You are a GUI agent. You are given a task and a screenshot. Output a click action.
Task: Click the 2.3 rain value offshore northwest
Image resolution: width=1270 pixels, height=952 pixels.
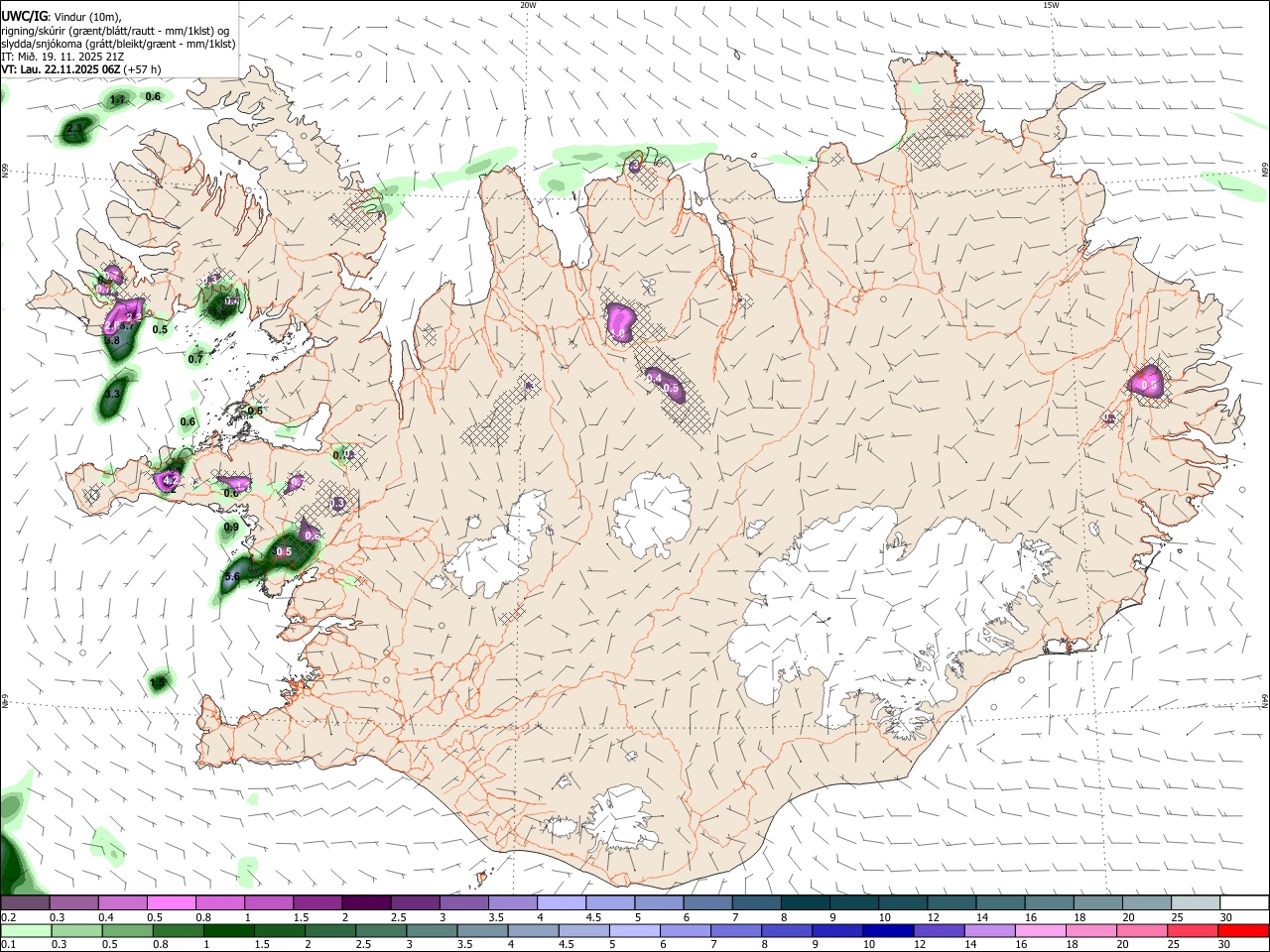tap(74, 129)
